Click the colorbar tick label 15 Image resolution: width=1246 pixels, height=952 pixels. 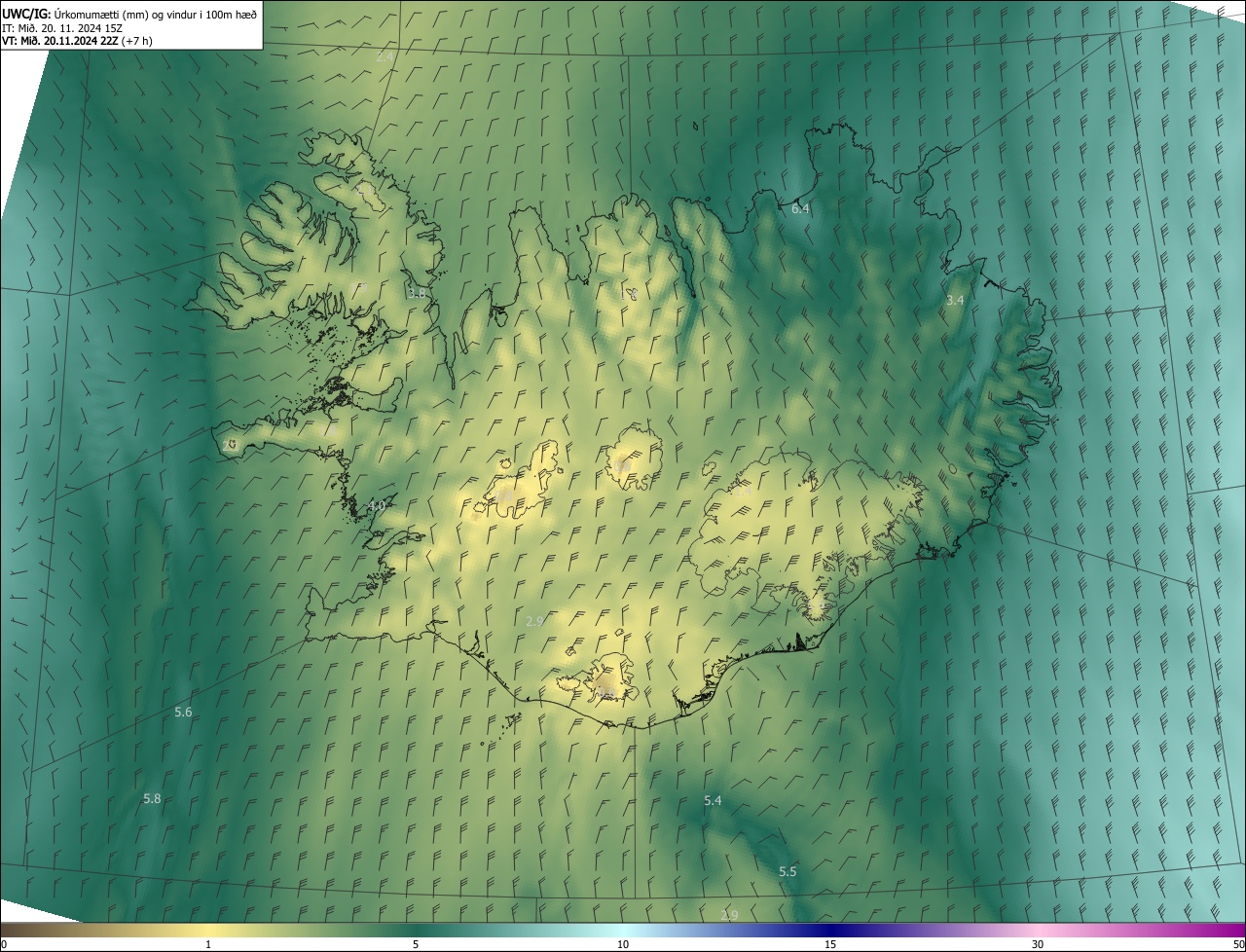click(x=830, y=944)
